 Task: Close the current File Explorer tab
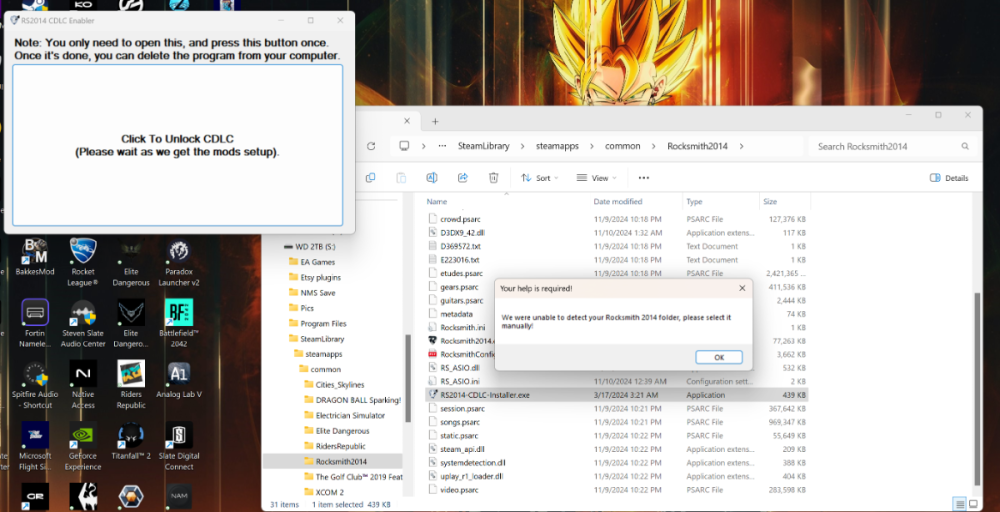408,121
